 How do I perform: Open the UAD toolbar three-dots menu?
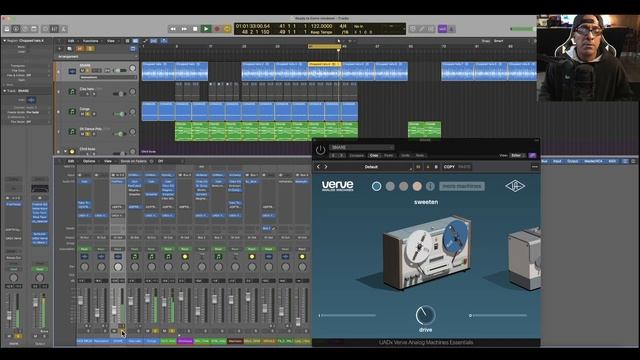pyautogui.click(x=534, y=167)
